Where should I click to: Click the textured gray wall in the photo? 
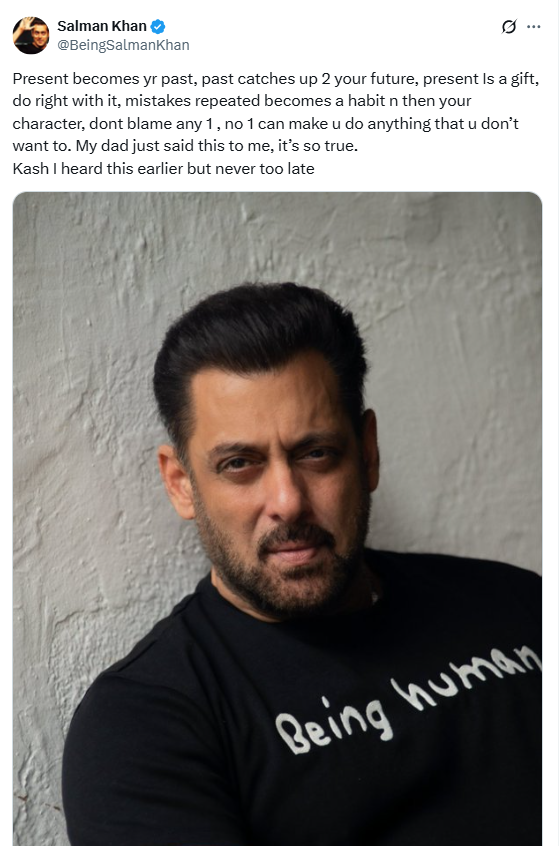(86, 378)
